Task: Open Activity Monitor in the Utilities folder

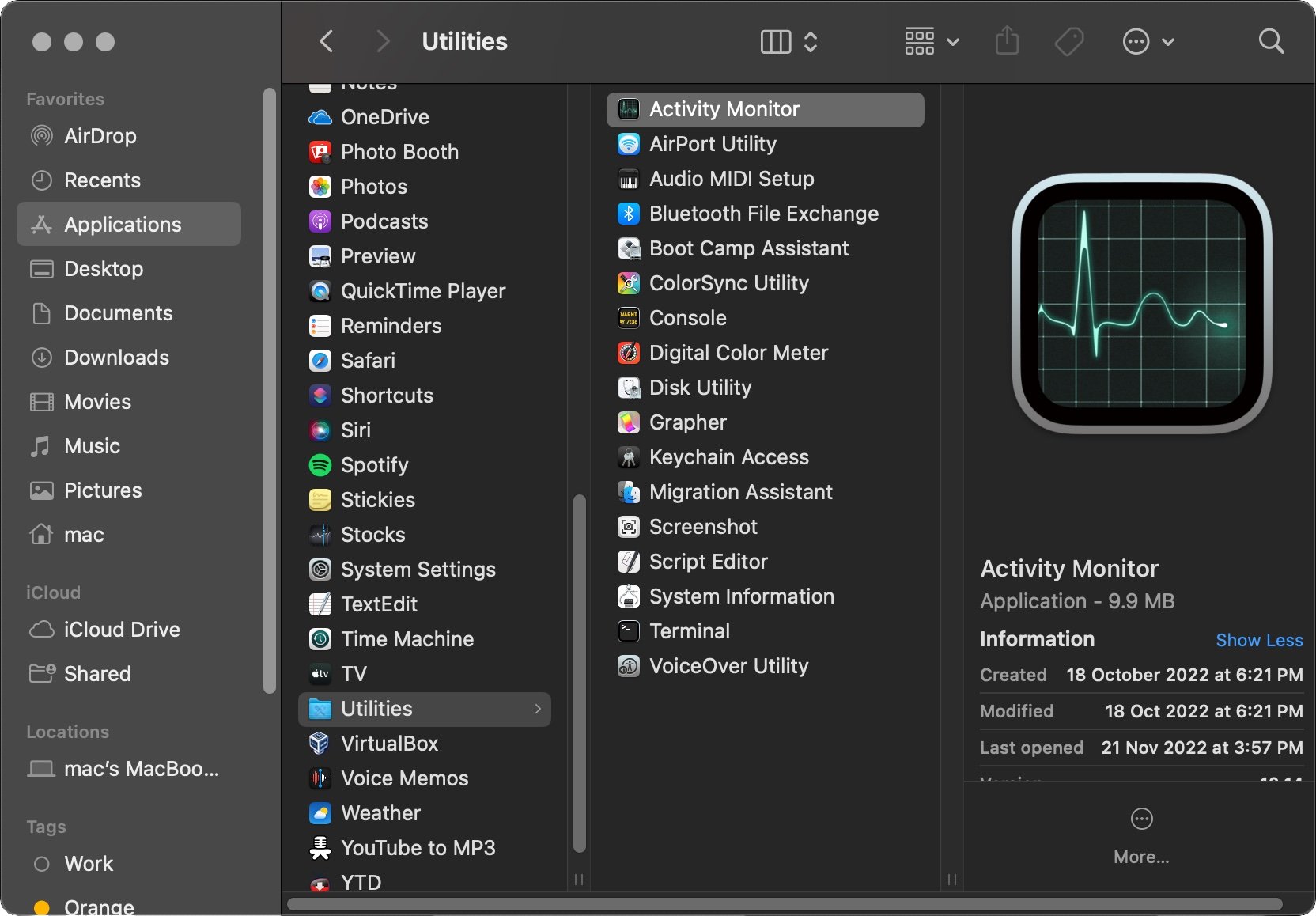Action: coord(723,109)
